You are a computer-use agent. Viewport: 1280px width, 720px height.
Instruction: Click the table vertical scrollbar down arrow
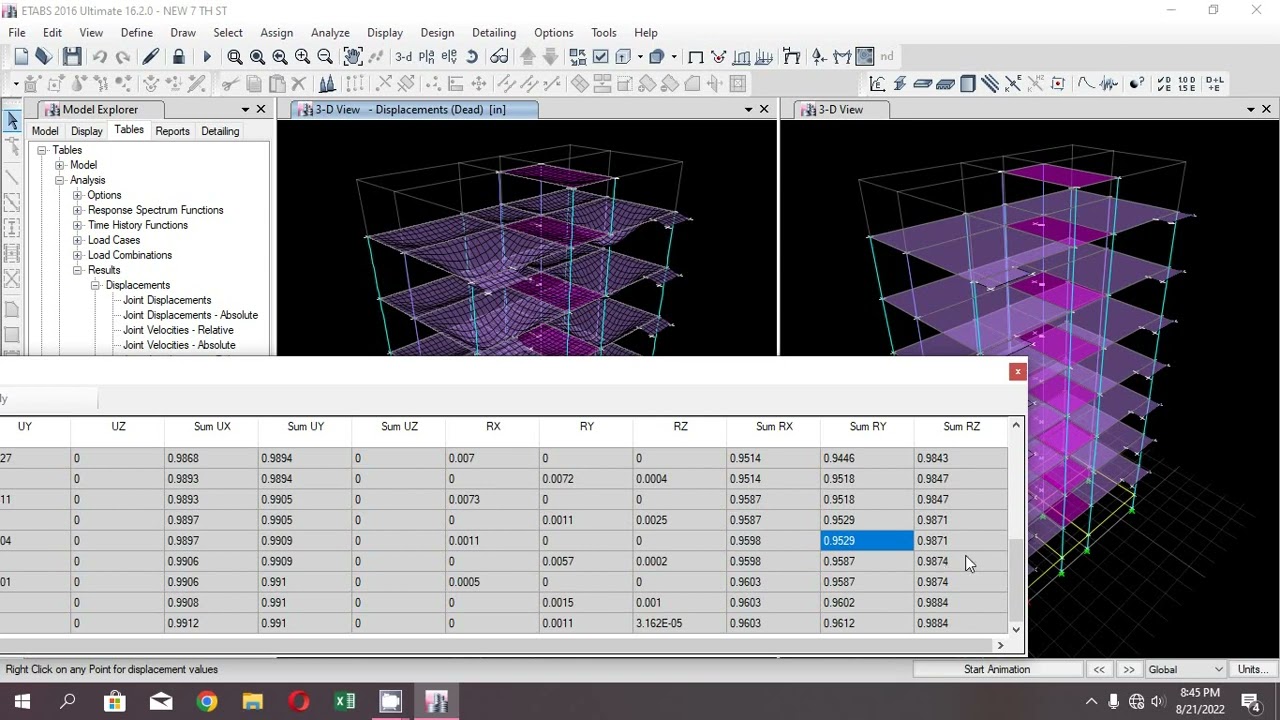pyautogui.click(x=1016, y=629)
